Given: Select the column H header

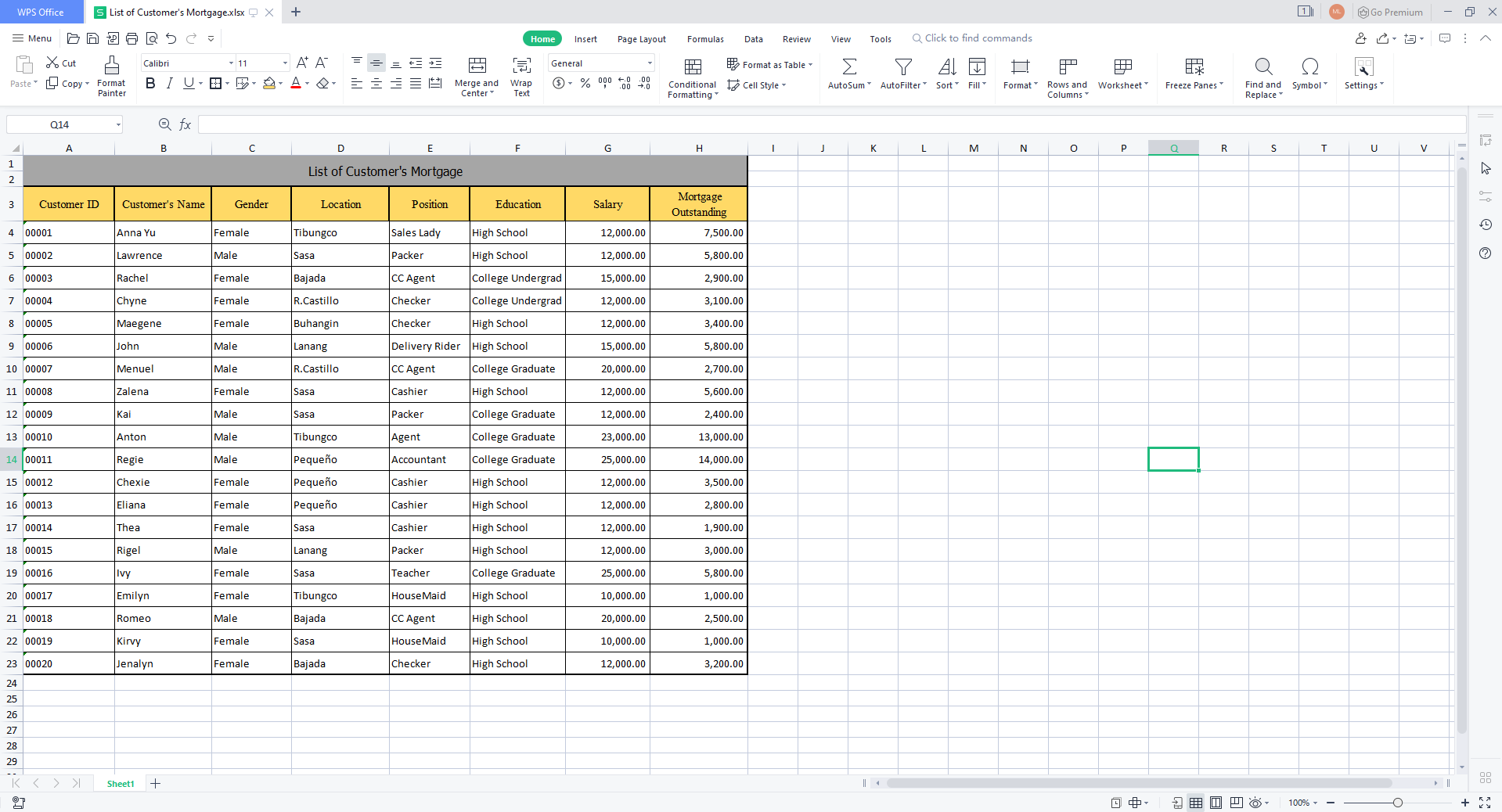Looking at the screenshot, I should [x=699, y=148].
